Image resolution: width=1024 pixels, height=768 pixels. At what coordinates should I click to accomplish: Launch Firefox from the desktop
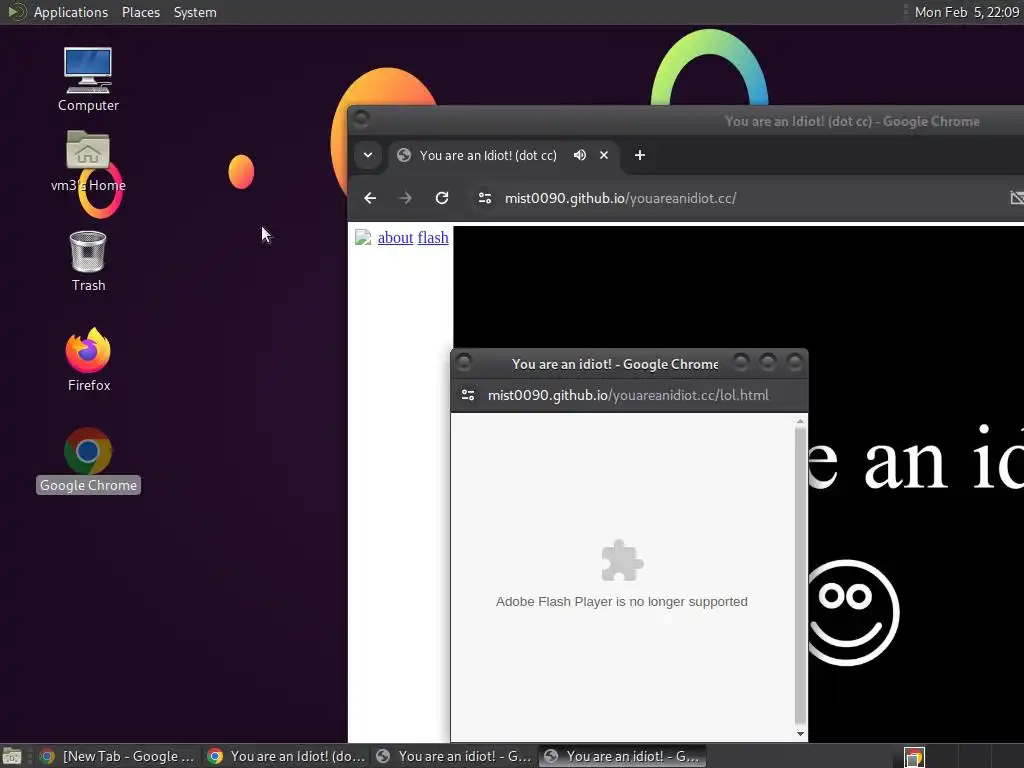[88, 360]
